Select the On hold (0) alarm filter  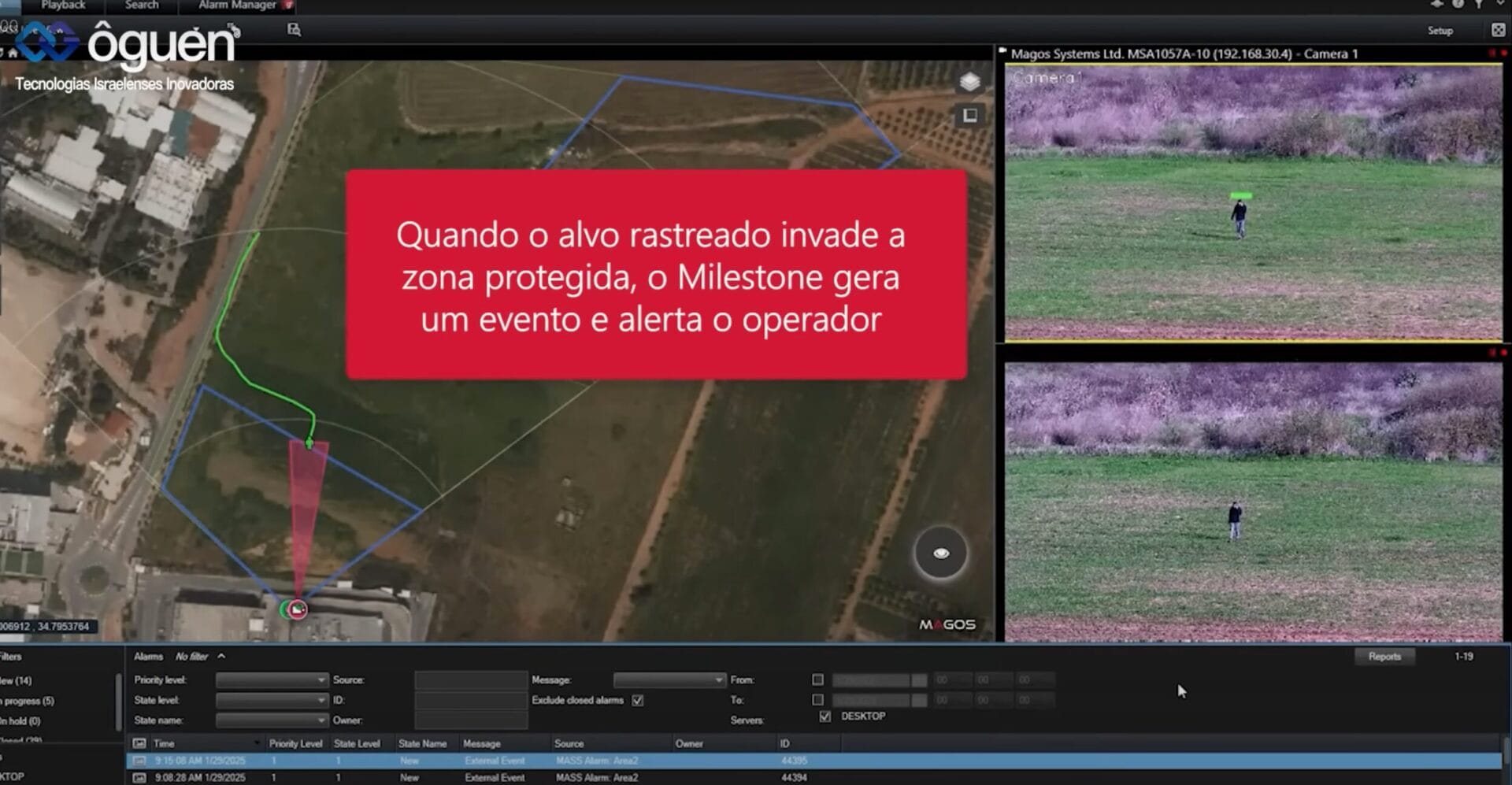point(20,721)
